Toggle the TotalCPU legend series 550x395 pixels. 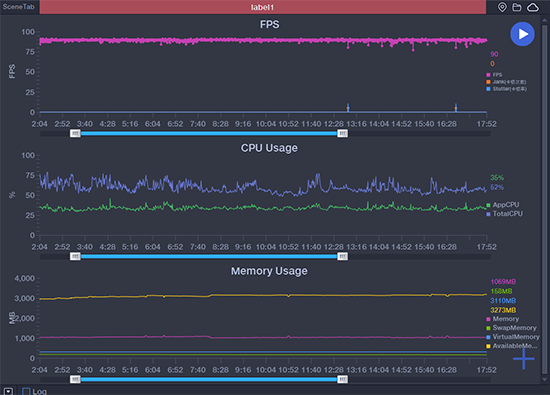pyautogui.click(x=504, y=214)
